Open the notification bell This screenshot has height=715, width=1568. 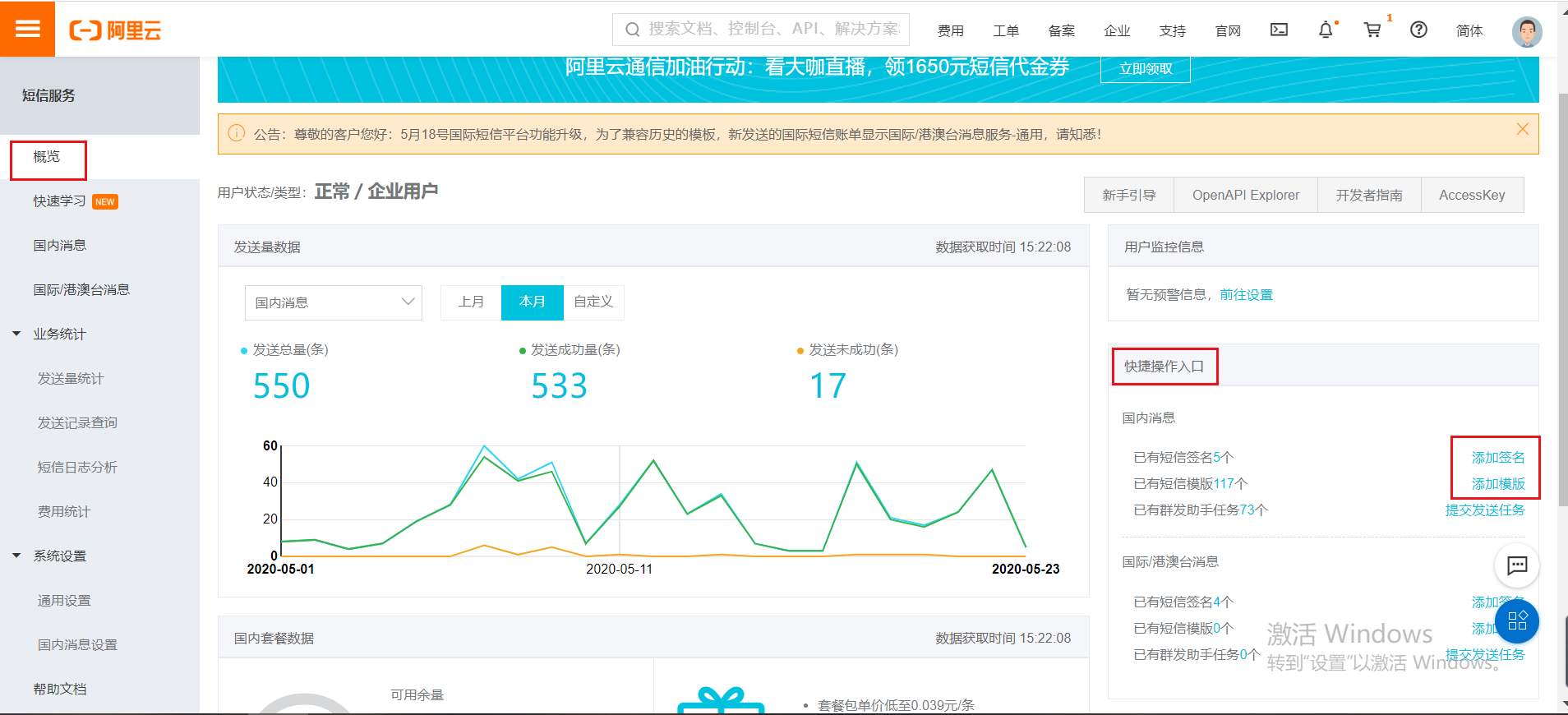[1326, 30]
